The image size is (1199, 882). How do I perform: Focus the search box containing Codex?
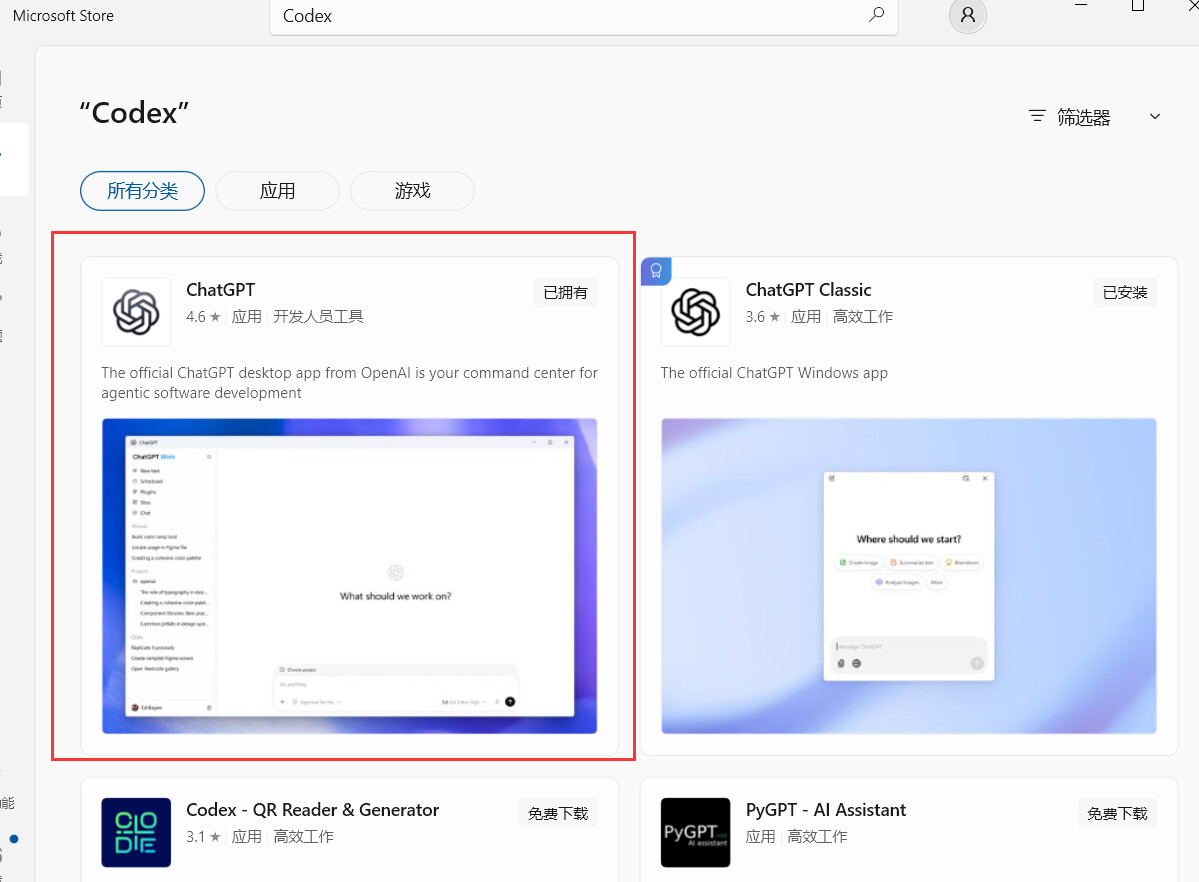click(x=583, y=16)
